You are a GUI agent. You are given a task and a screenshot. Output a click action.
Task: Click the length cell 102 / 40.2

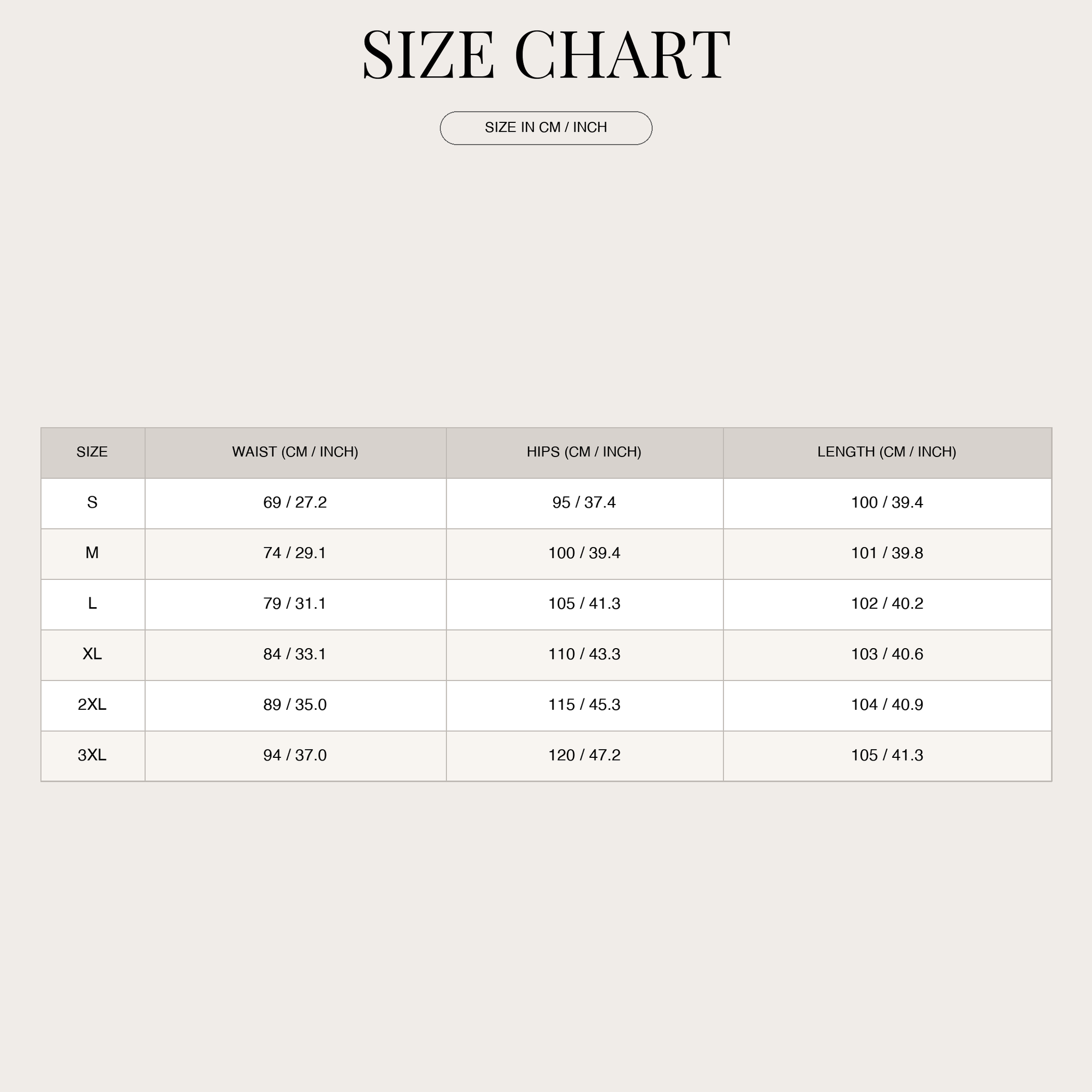(x=887, y=604)
